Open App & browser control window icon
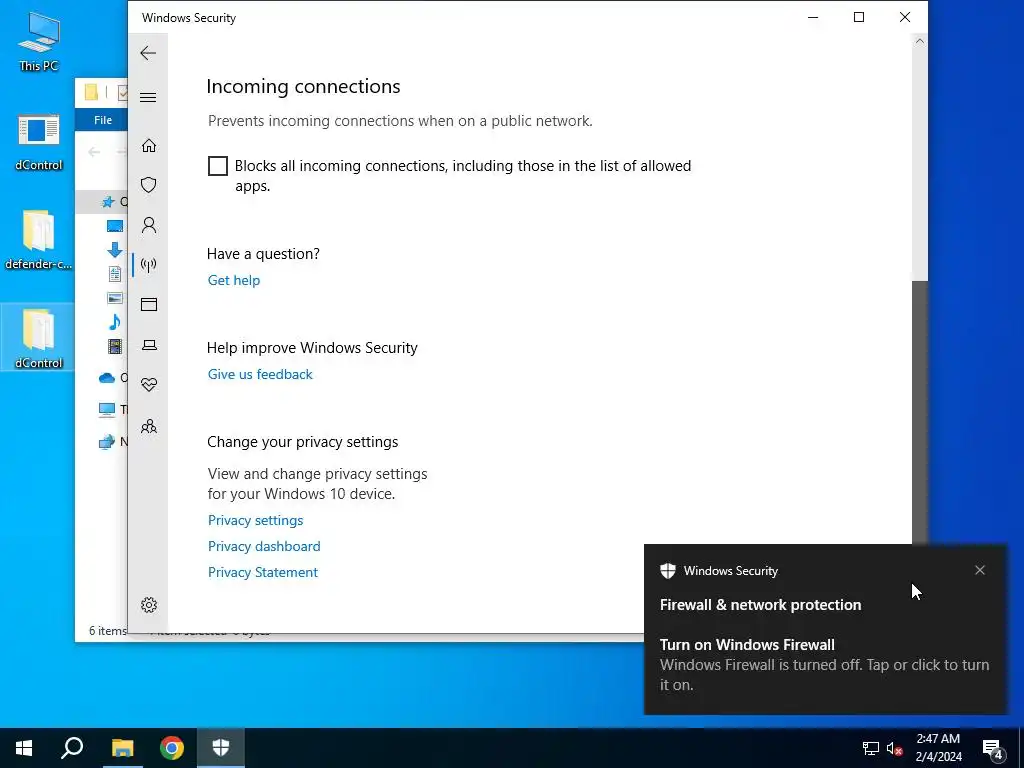The height and width of the screenshot is (768, 1024). coord(149,304)
